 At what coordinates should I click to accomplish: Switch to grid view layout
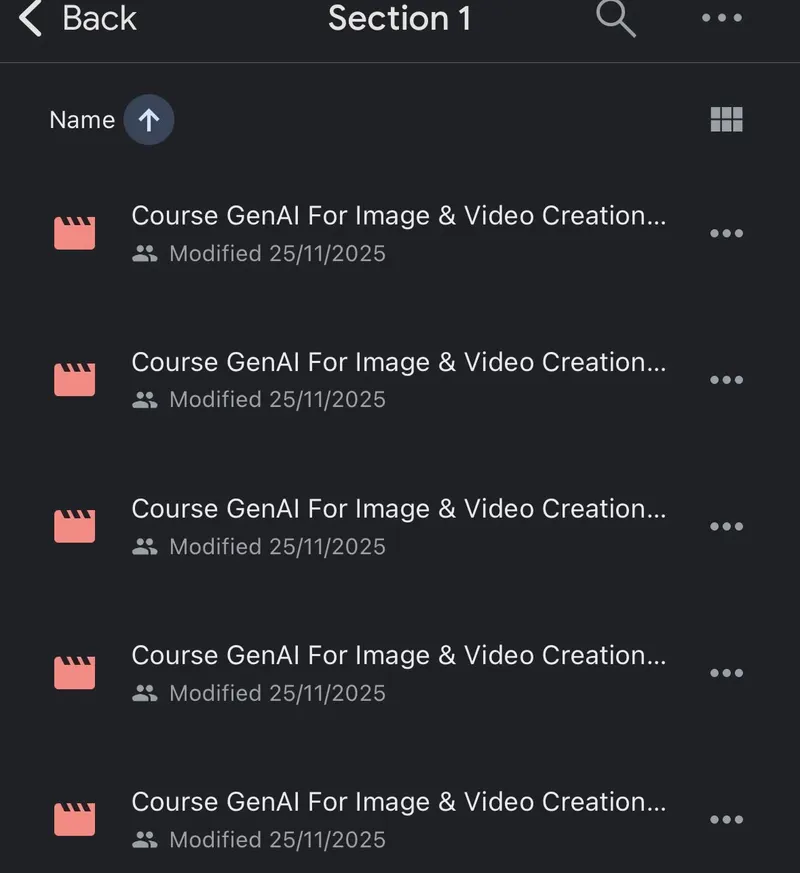727,119
